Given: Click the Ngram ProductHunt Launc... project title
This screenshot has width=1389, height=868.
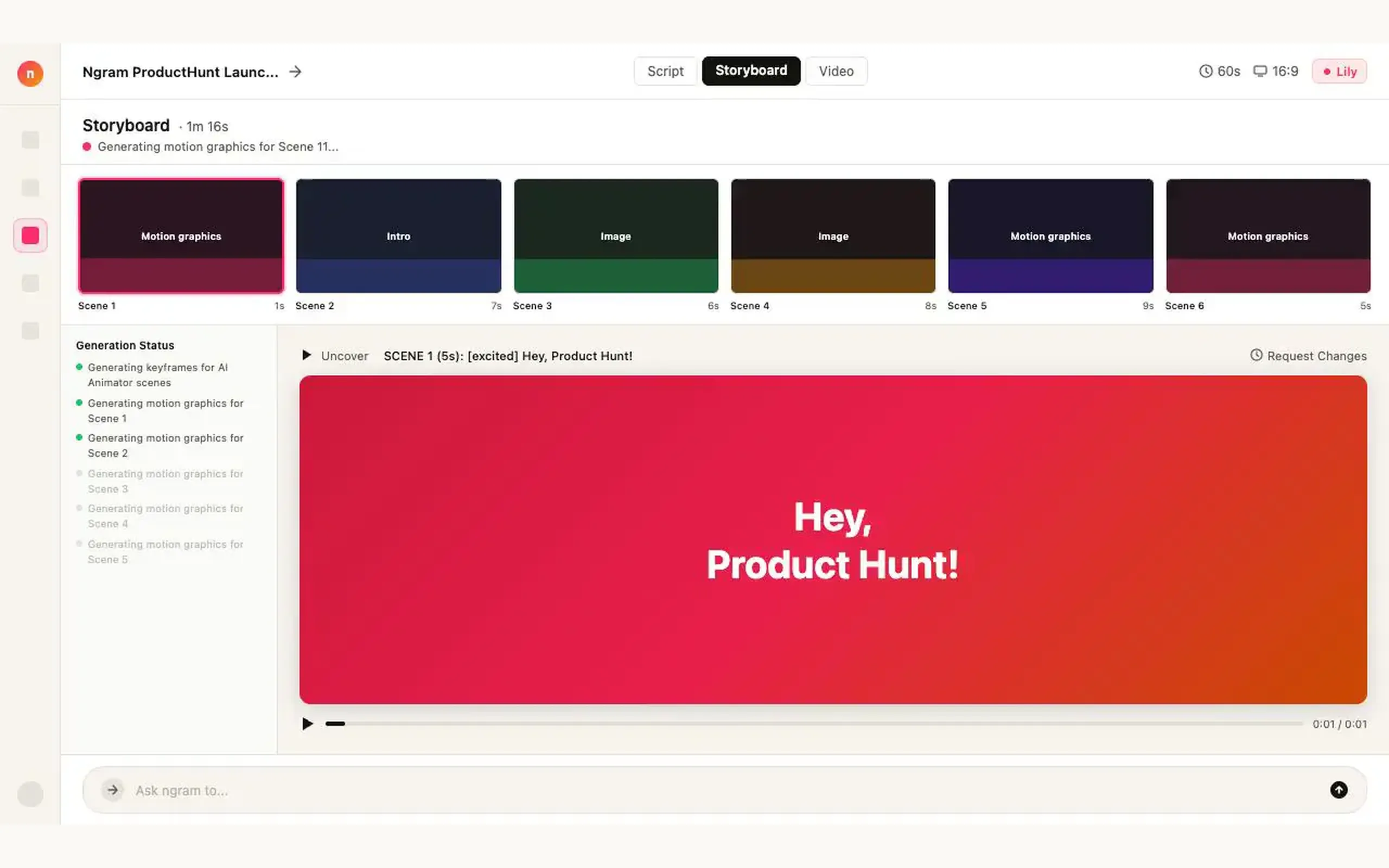Looking at the screenshot, I should pos(180,72).
